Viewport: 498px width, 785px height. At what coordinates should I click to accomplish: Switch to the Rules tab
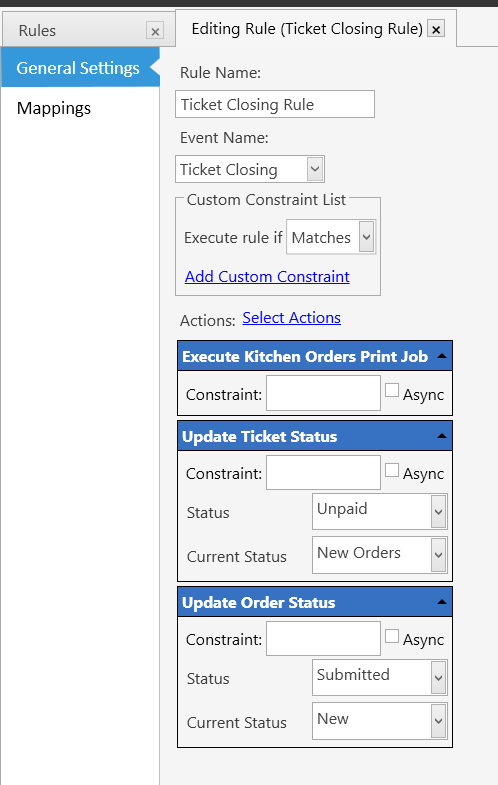pyautogui.click(x=38, y=31)
